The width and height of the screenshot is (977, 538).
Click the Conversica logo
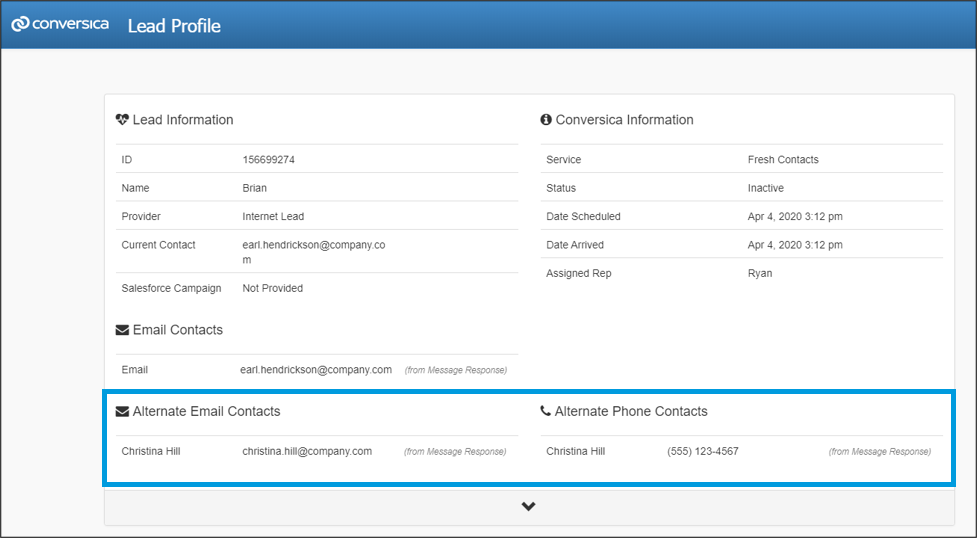(60, 24)
